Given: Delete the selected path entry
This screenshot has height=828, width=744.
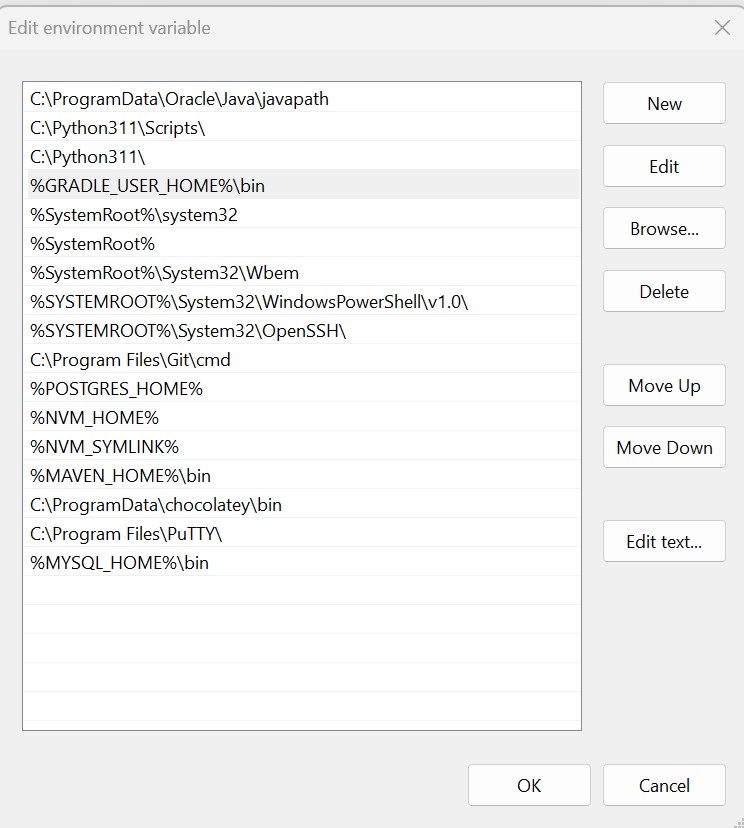Looking at the screenshot, I should point(664,292).
